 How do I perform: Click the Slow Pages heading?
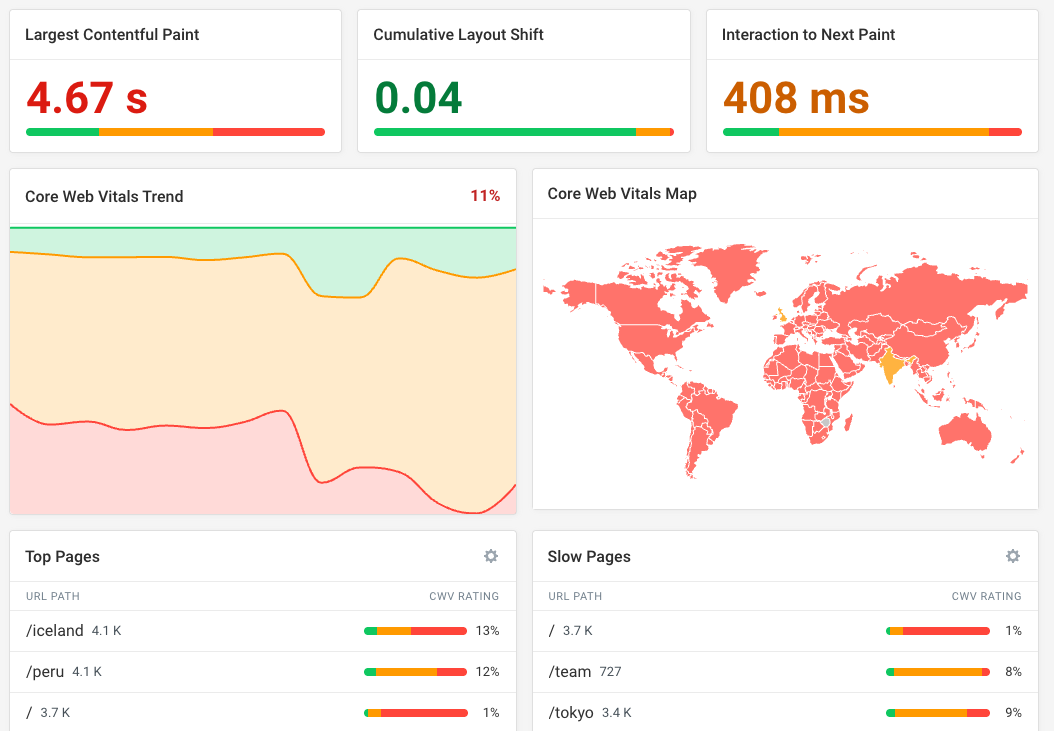point(589,557)
